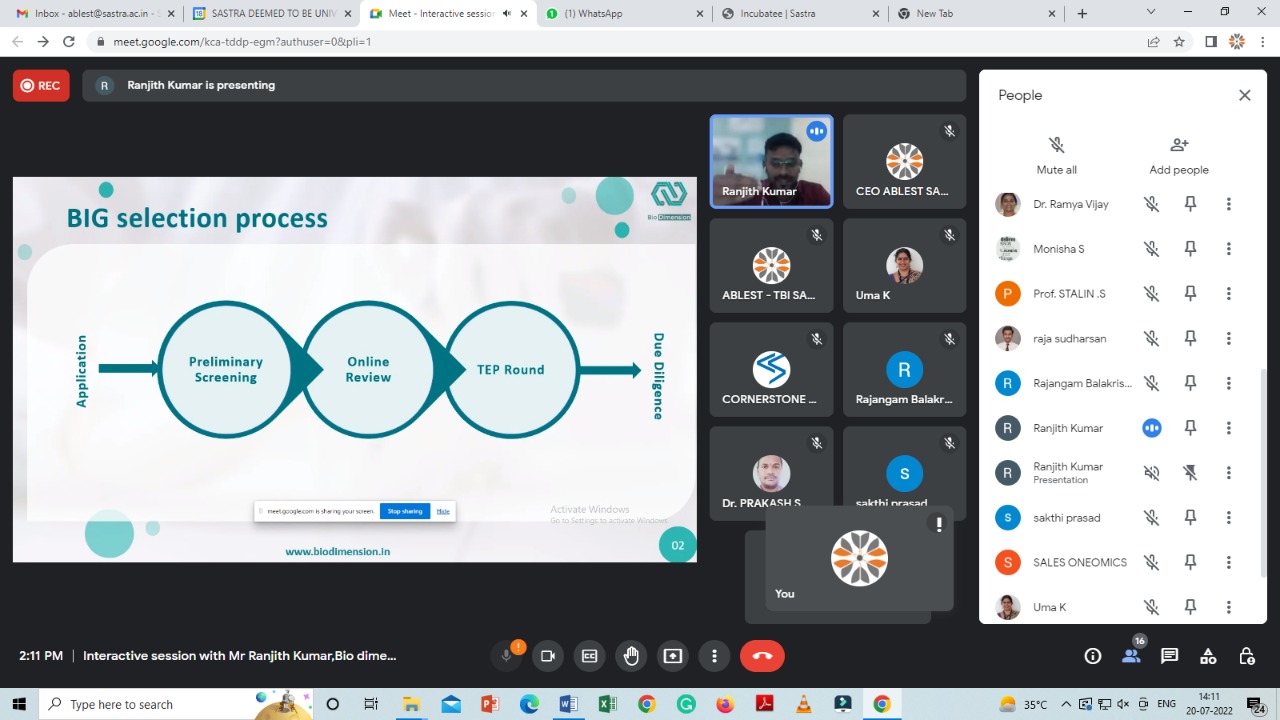The height and width of the screenshot is (720, 1280).
Task: Open the Activities shapes icon
Action: (x=1208, y=656)
